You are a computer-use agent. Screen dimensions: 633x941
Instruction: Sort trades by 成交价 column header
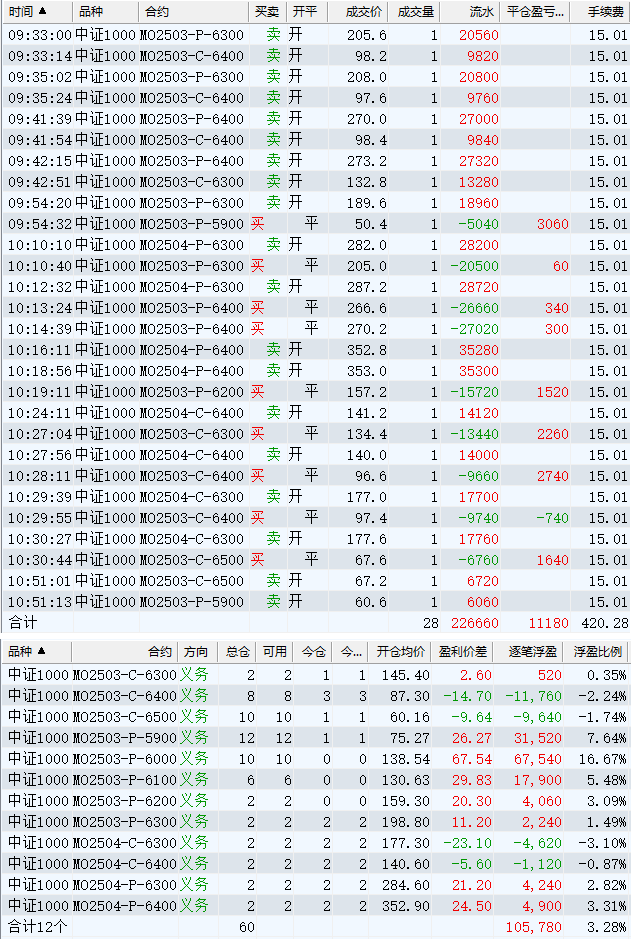(364, 12)
